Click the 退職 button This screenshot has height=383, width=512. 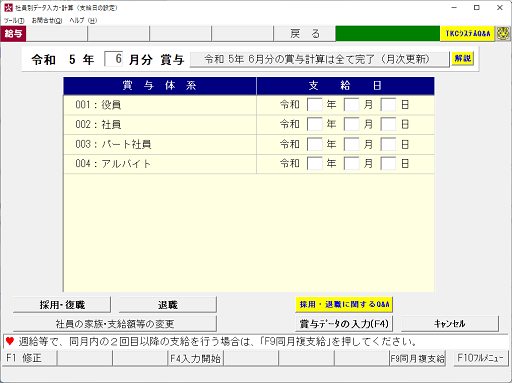[x=168, y=305]
